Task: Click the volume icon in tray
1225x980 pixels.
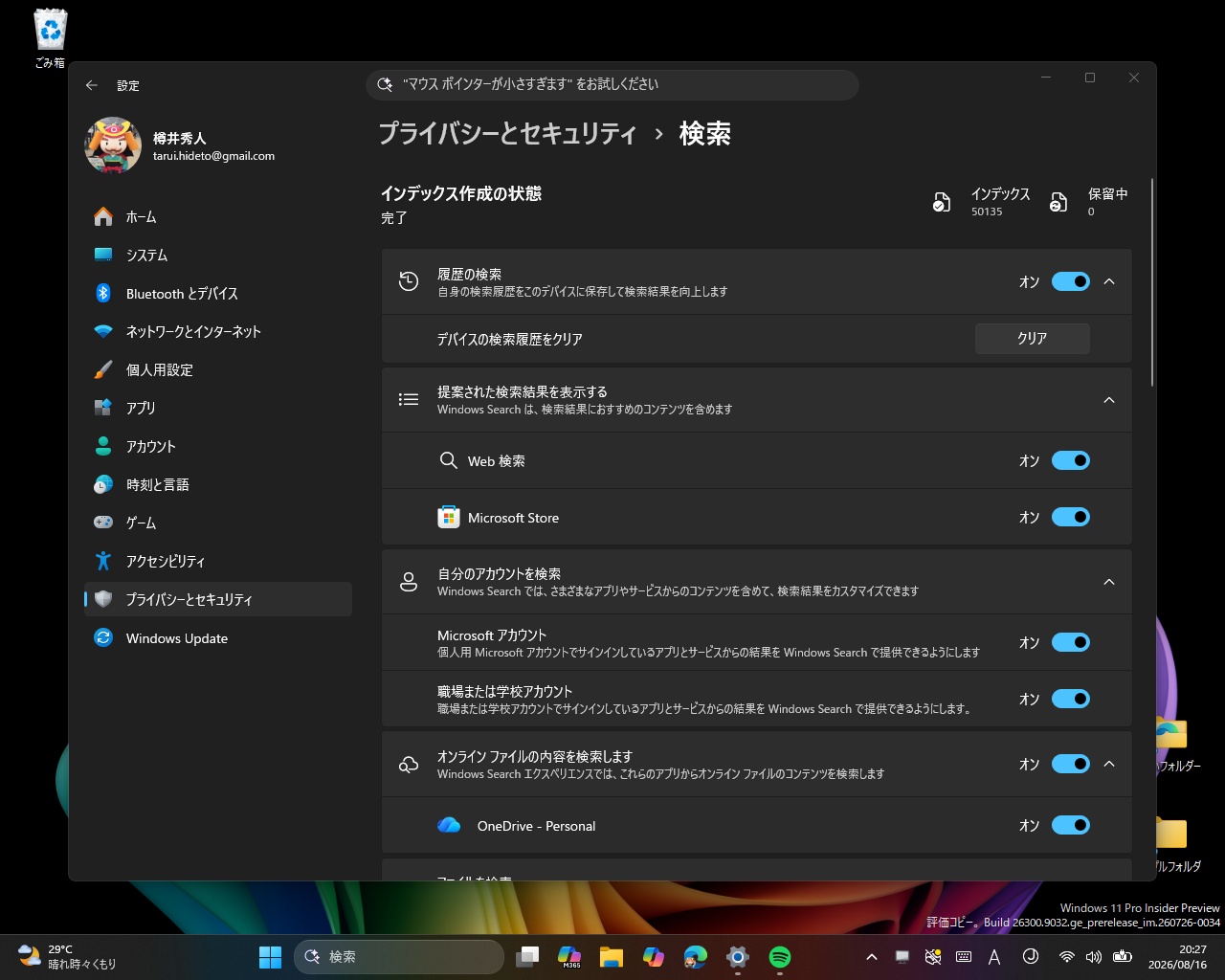Action: [x=1095, y=957]
